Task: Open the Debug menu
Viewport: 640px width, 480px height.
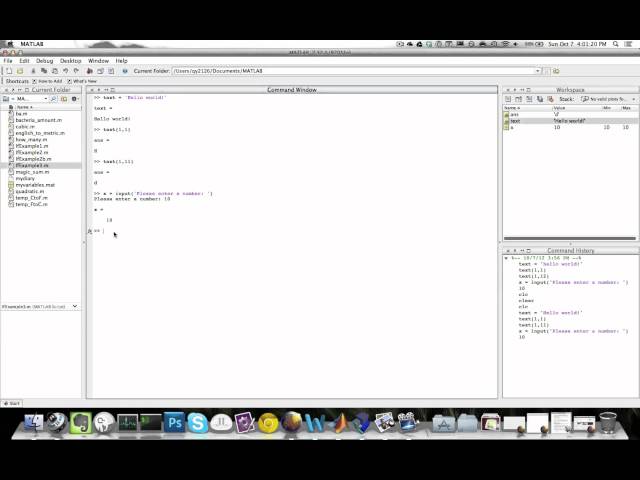Action: [x=44, y=61]
